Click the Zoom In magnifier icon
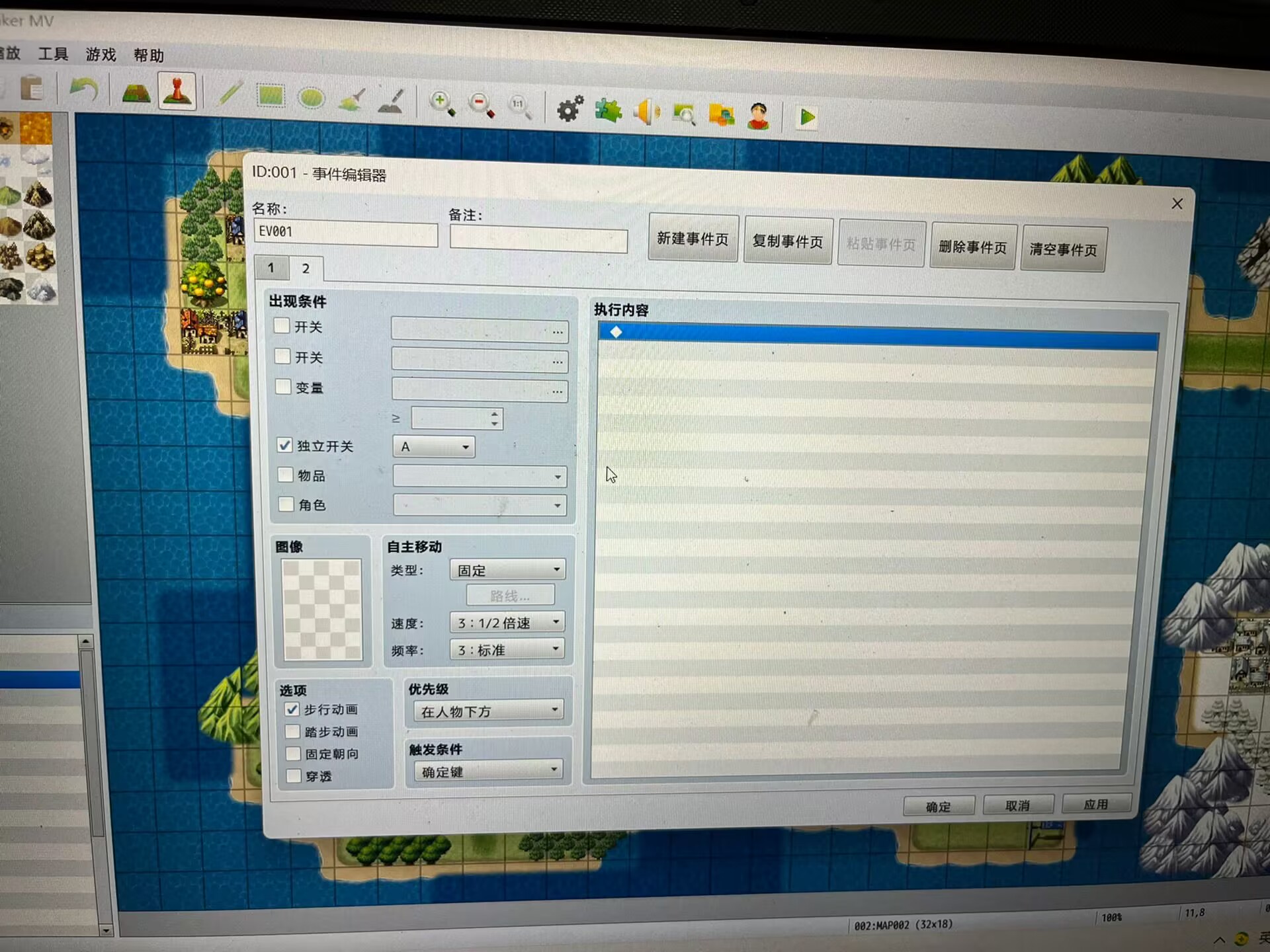This screenshot has height=952, width=1270. pyautogui.click(x=442, y=104)
